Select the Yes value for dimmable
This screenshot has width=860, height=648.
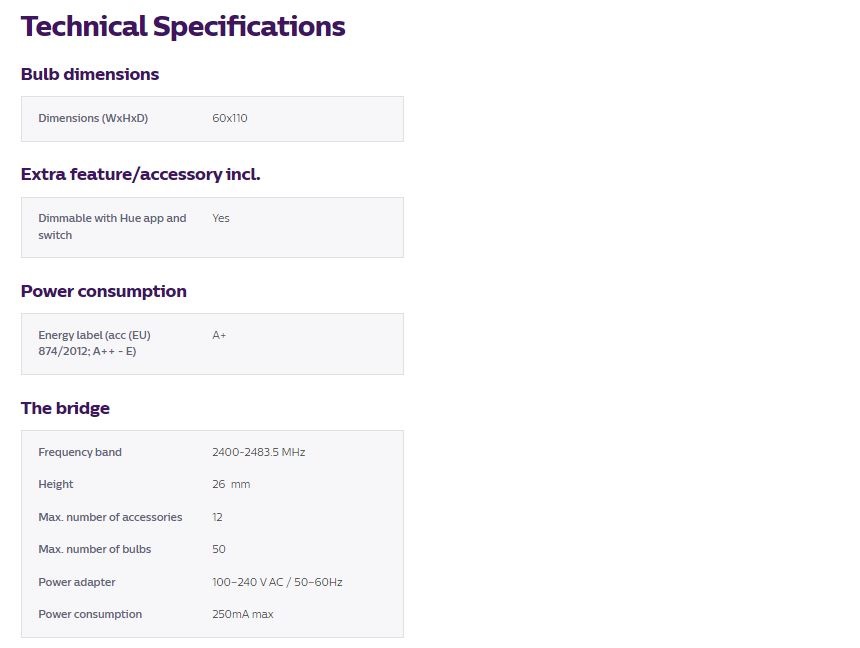(x=221, y=218)
